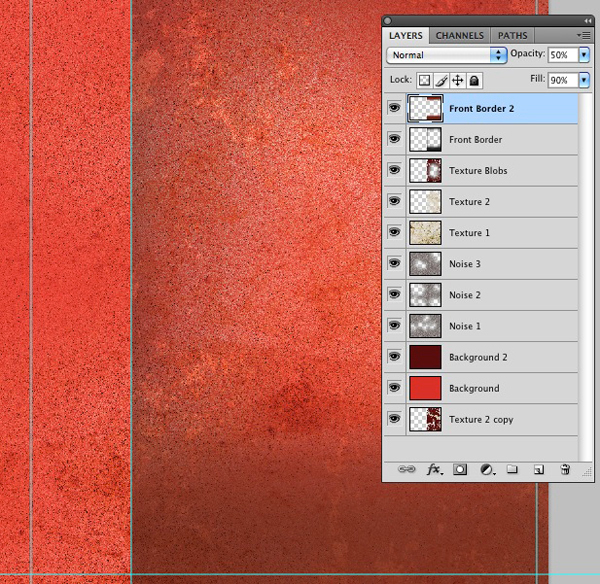Lock transparent pixels
Image resolution: width=600 pixels, height=584 pixels.
click(x=424, y=80)
